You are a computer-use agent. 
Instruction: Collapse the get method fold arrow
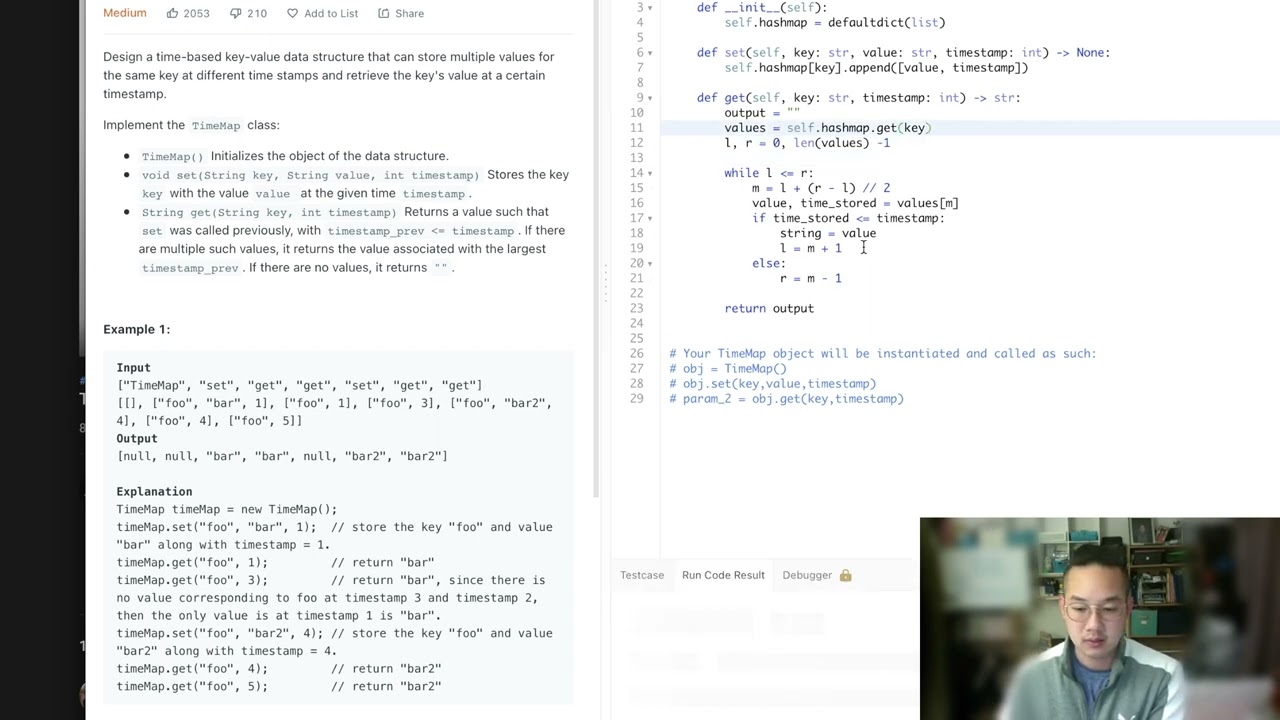650,98
